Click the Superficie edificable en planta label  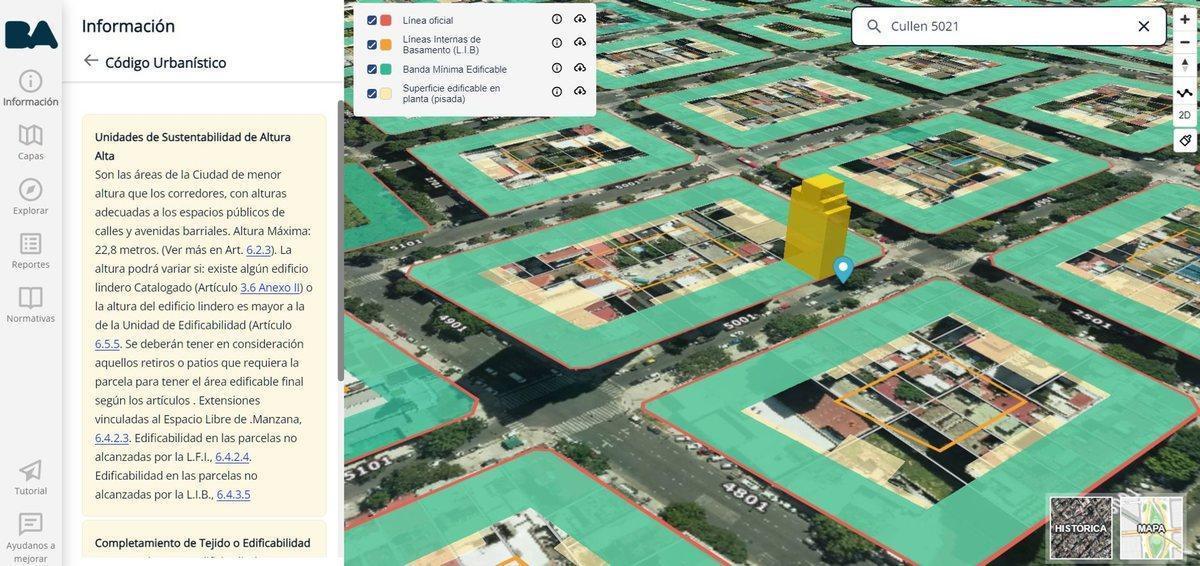[451, 93]
